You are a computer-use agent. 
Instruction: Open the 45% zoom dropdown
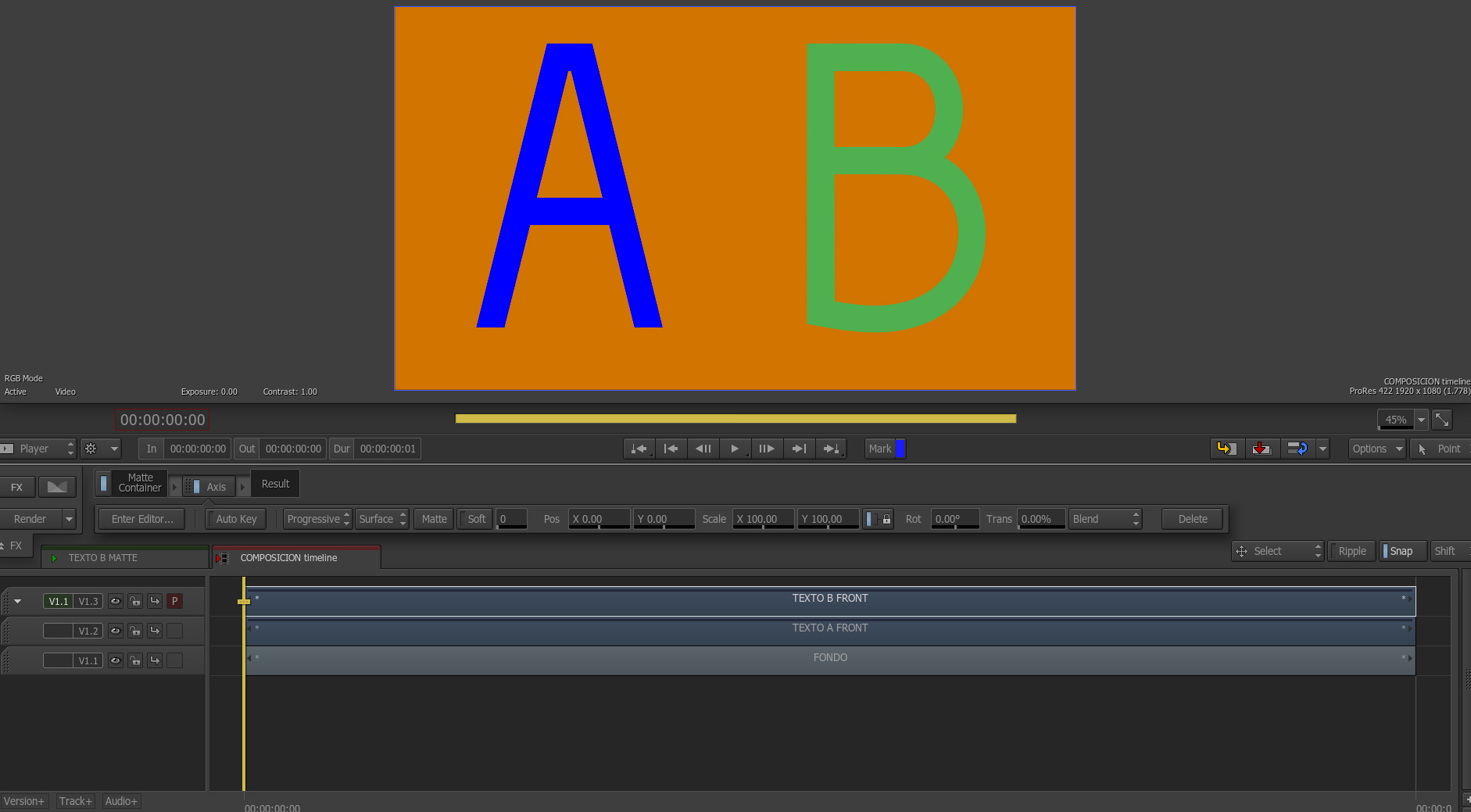tap(1421, 420)
